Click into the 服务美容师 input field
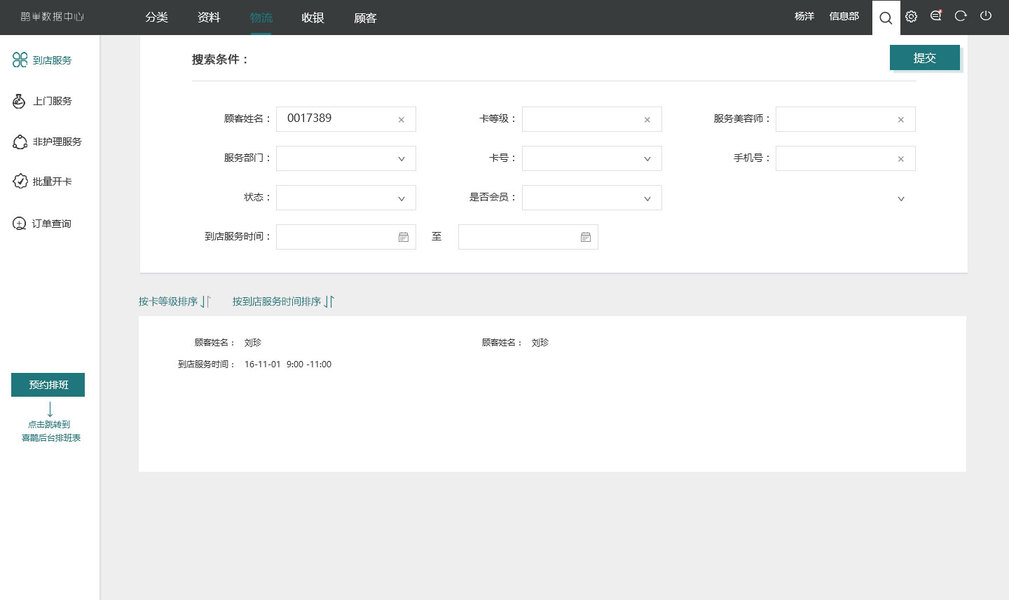The width and height of the screenshot is (1009, 600). click(x=845, y=119)
